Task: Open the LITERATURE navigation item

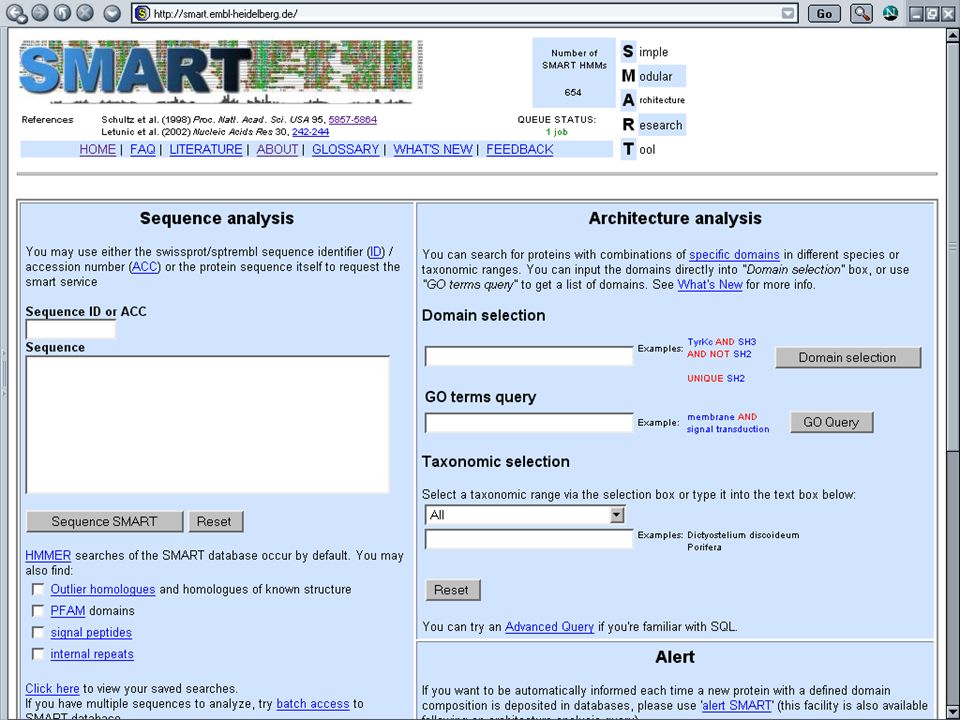Action: pyautogui.click(x=206, y=149)
